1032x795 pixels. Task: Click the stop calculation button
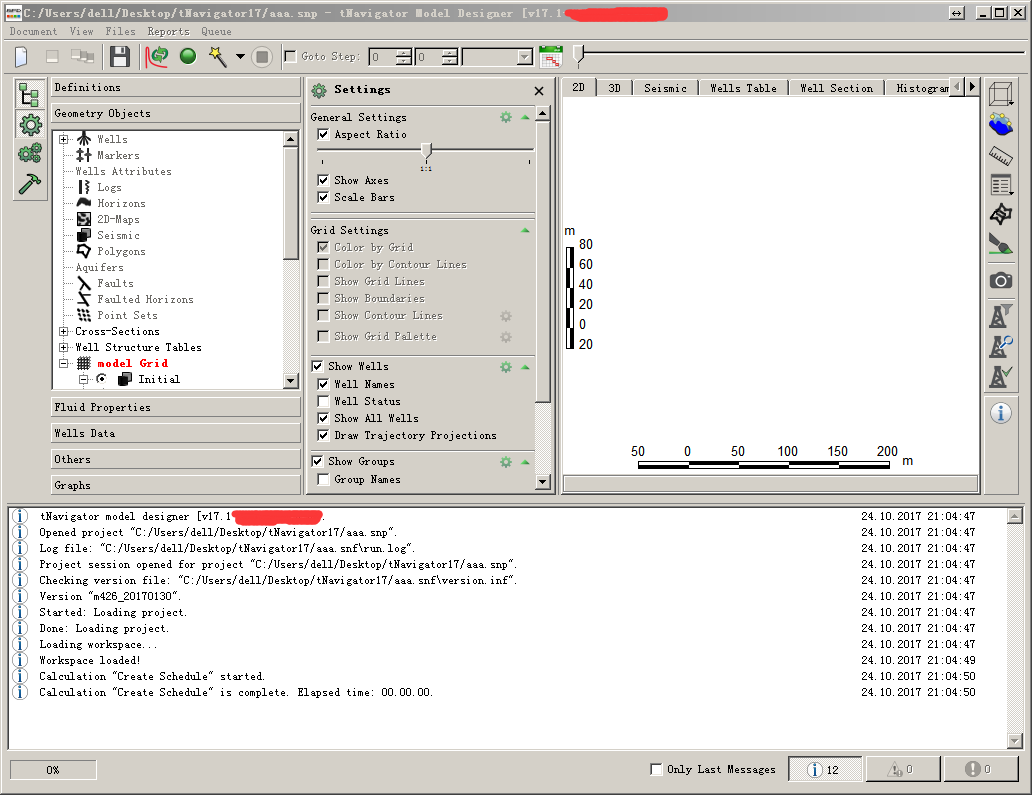coord(262,57)
